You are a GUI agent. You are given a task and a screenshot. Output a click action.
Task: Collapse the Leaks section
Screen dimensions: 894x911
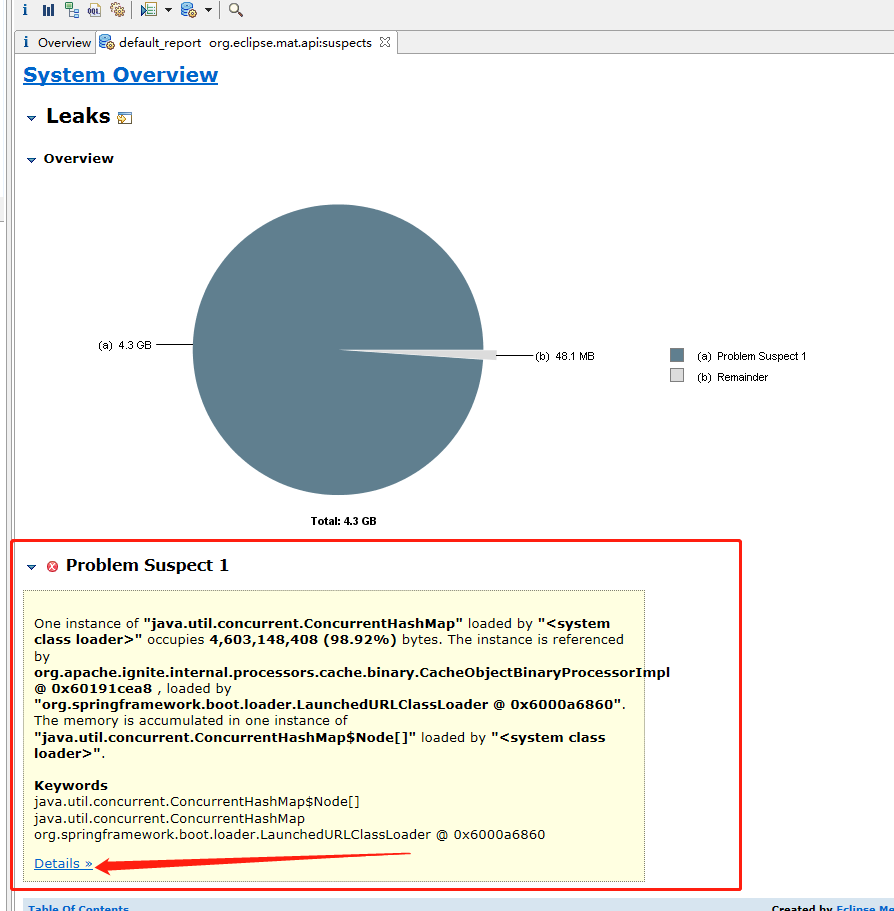pyautogui.click(x=31, y=118)
